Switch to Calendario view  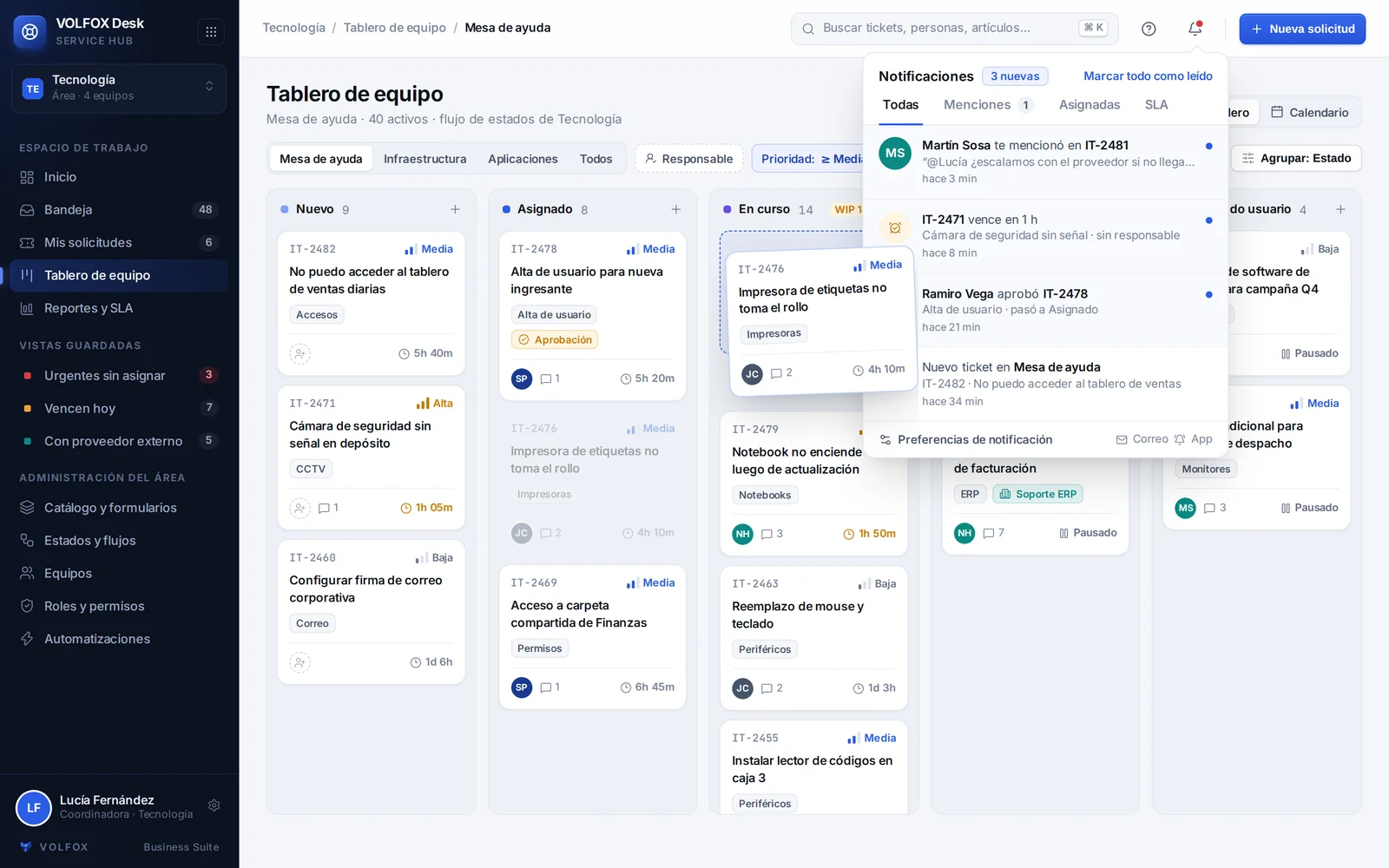tap(1309, 113)
